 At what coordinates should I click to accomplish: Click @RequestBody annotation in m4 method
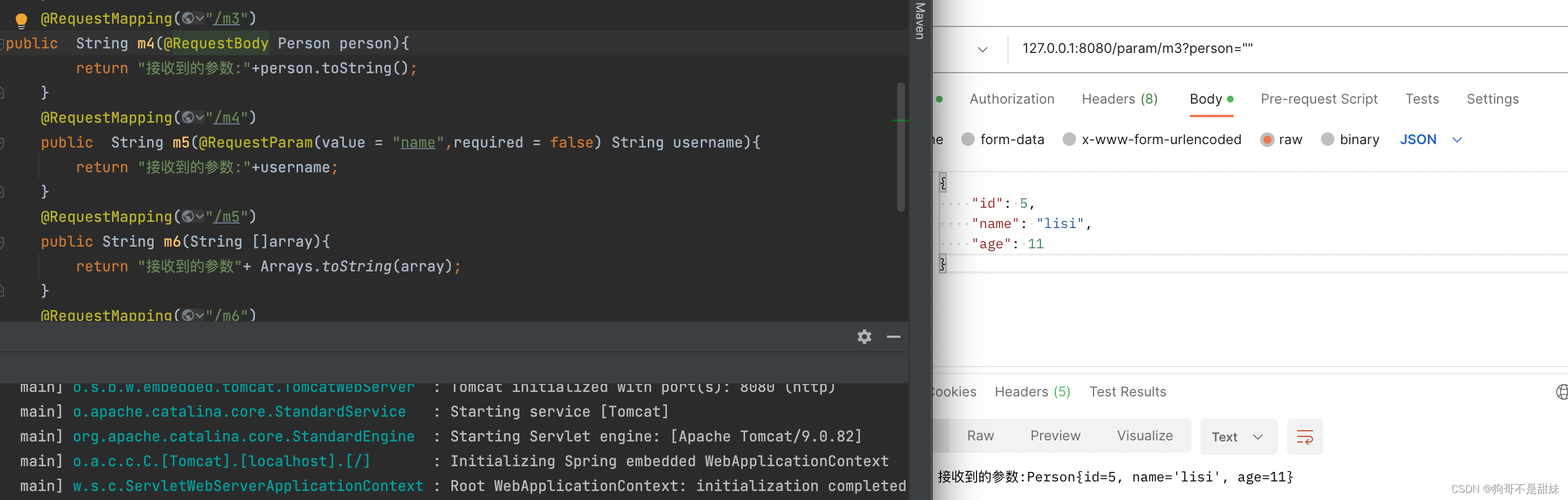pos(216,43)
